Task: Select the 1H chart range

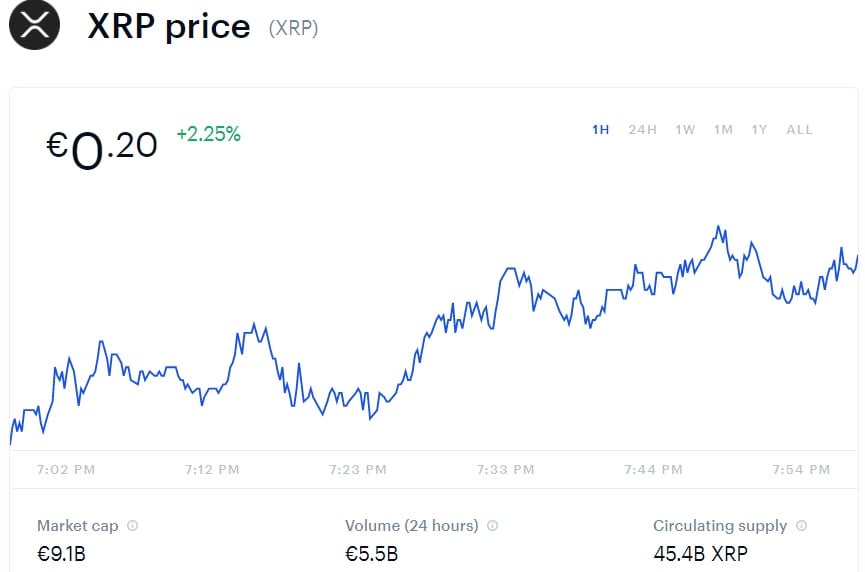Action: [600, 130]
